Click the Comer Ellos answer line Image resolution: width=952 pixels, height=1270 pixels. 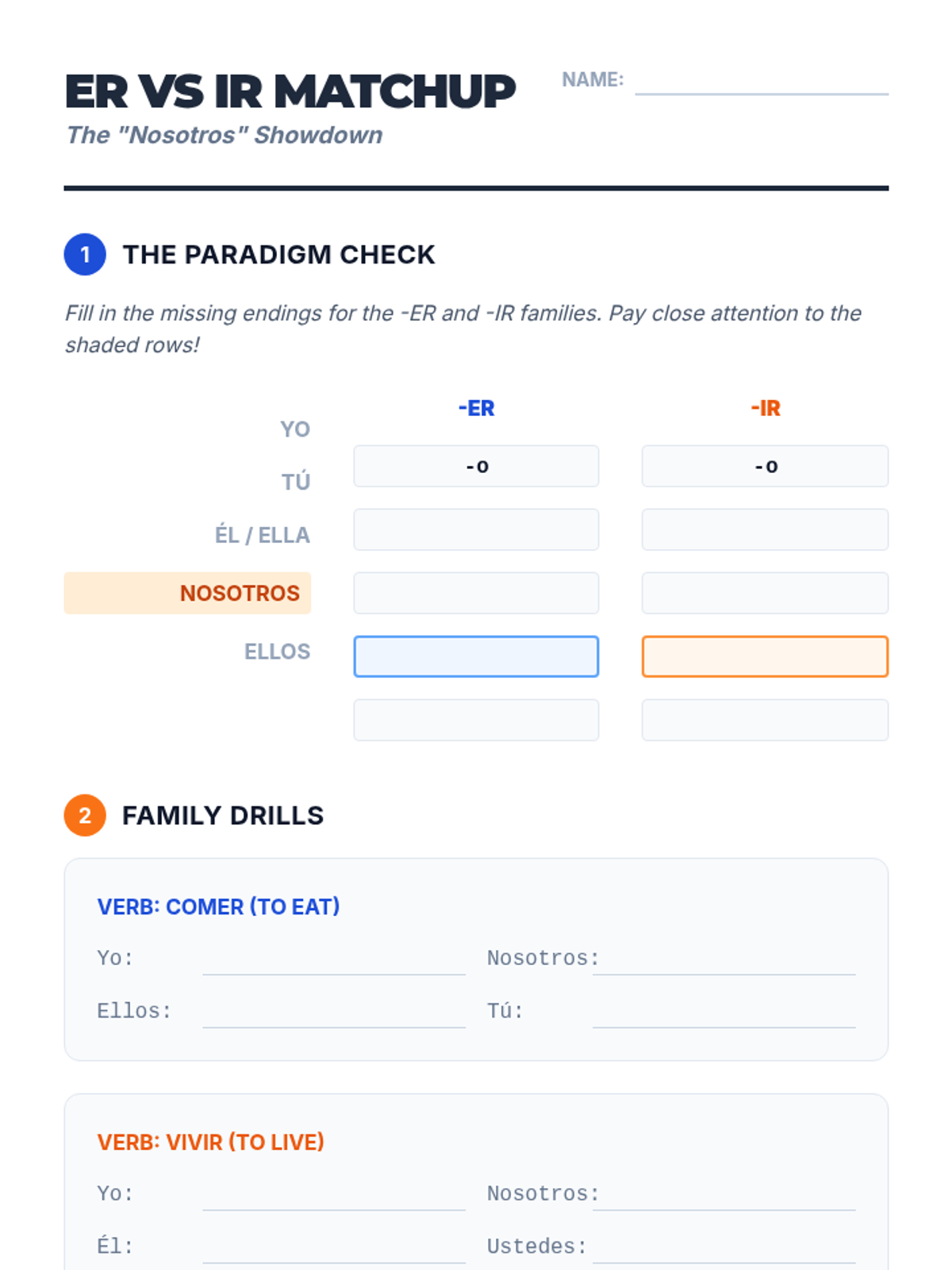coord(334,1015)
